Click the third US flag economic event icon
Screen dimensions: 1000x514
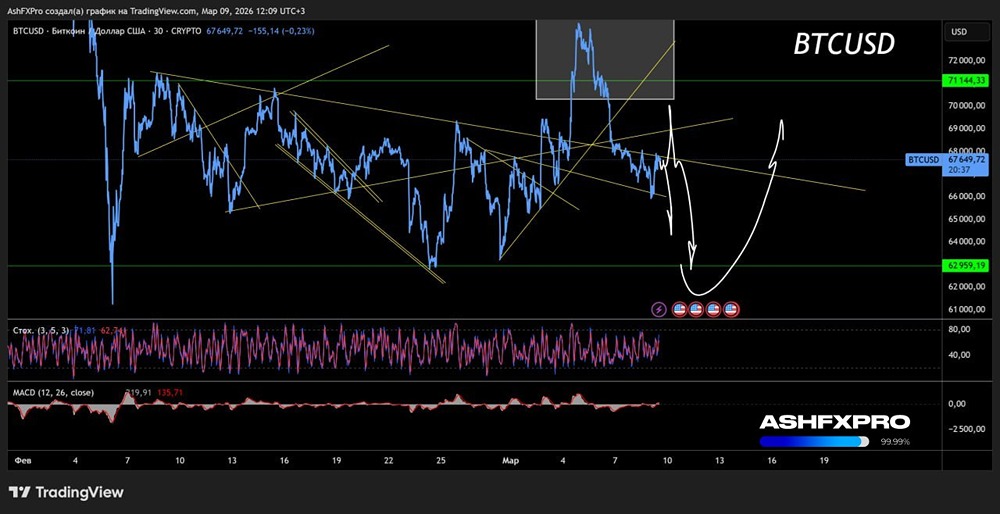[x=714, y=310]
